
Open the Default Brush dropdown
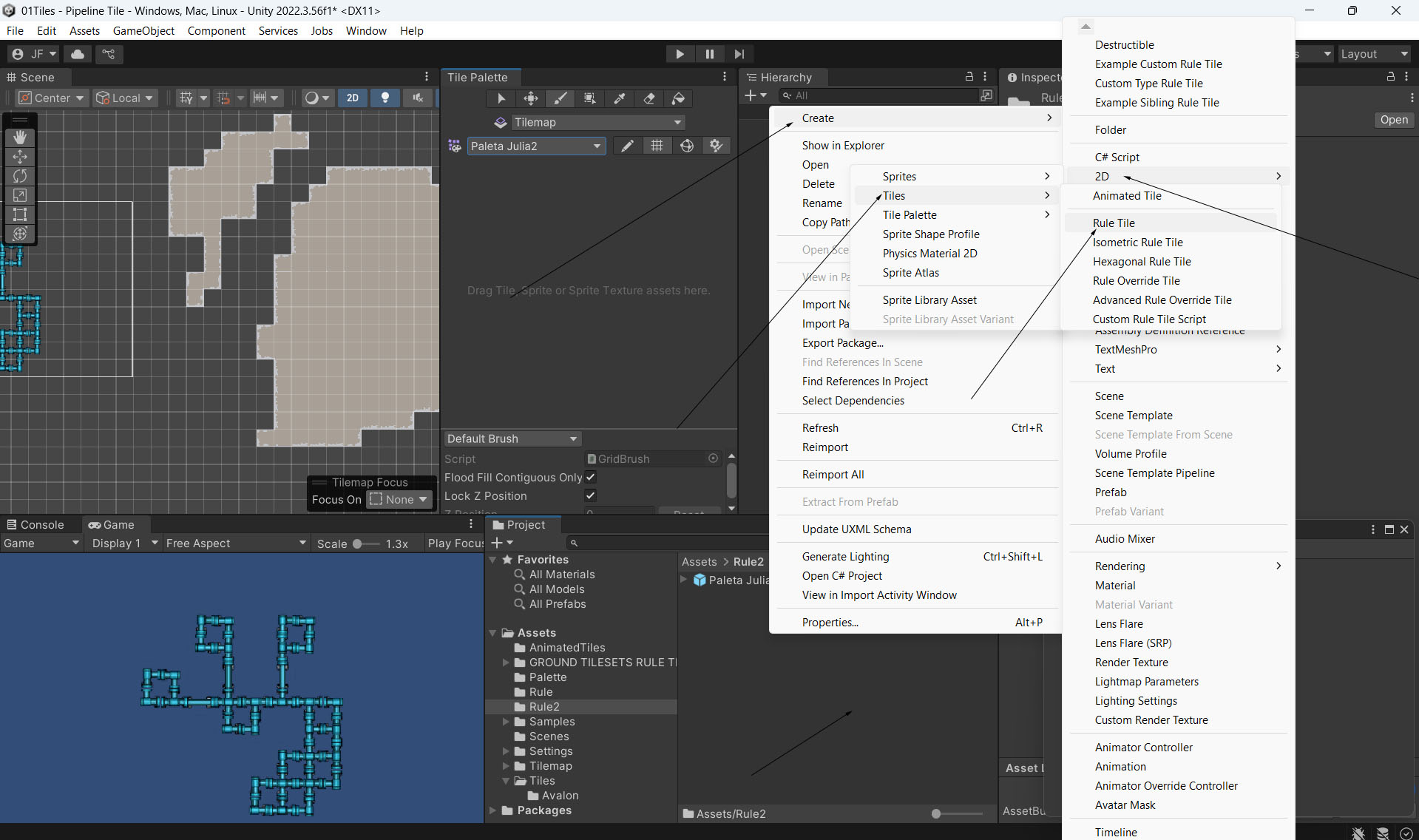click(x=512, y=438)
